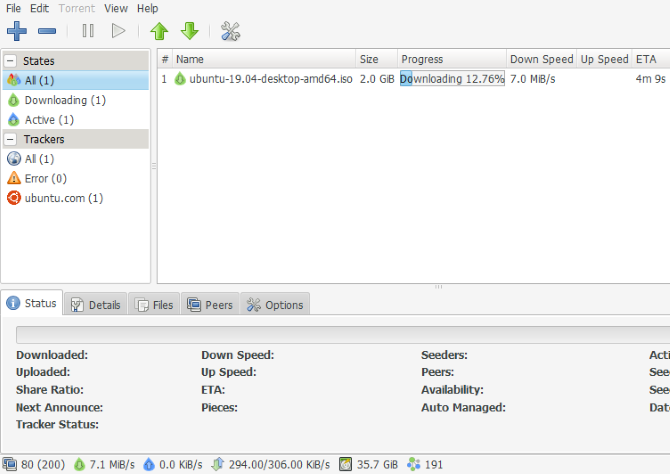Open the Torrent menu

(x=77, y=8)
